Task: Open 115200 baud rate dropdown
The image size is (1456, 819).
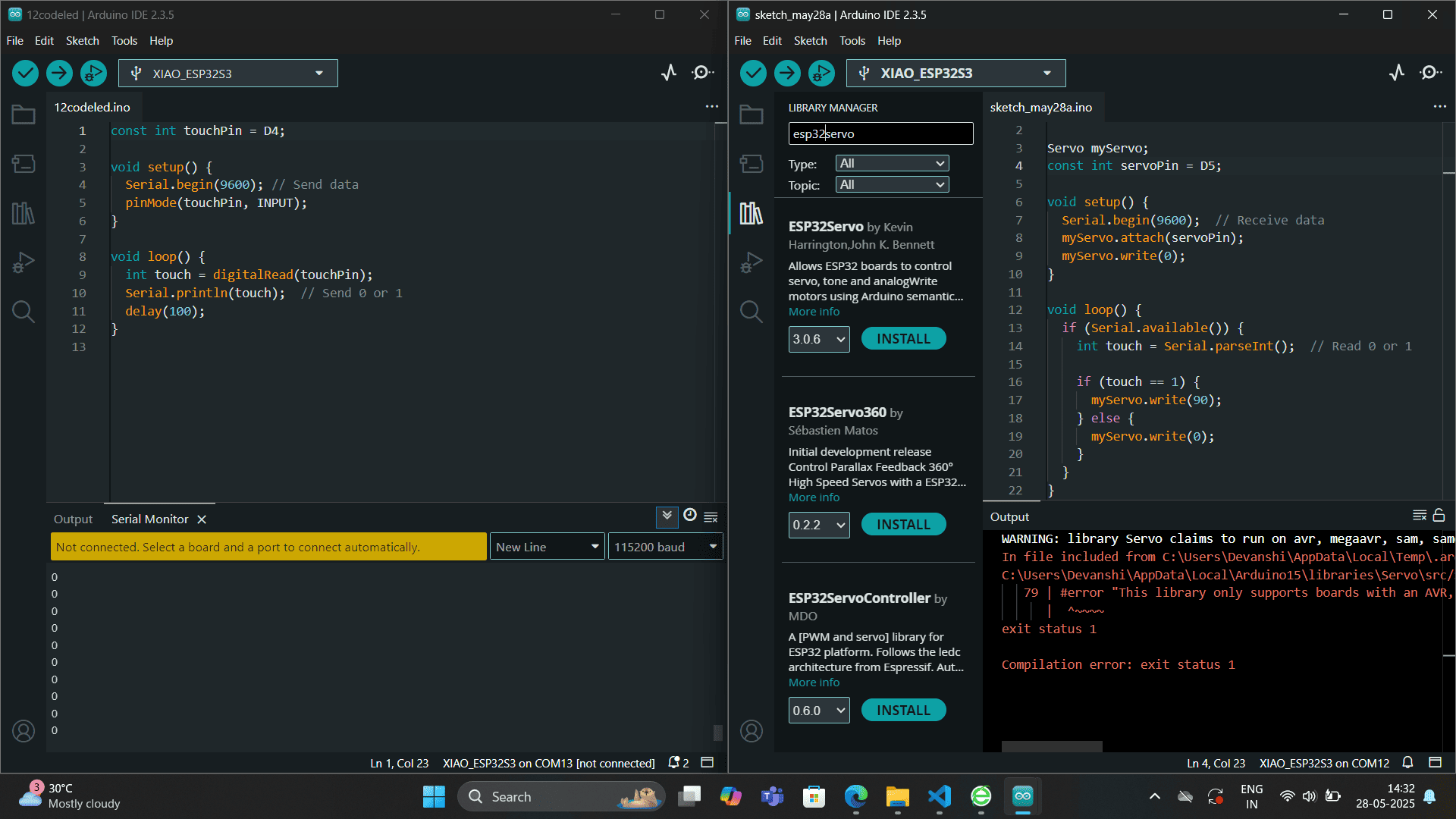Action: (665, 547)
